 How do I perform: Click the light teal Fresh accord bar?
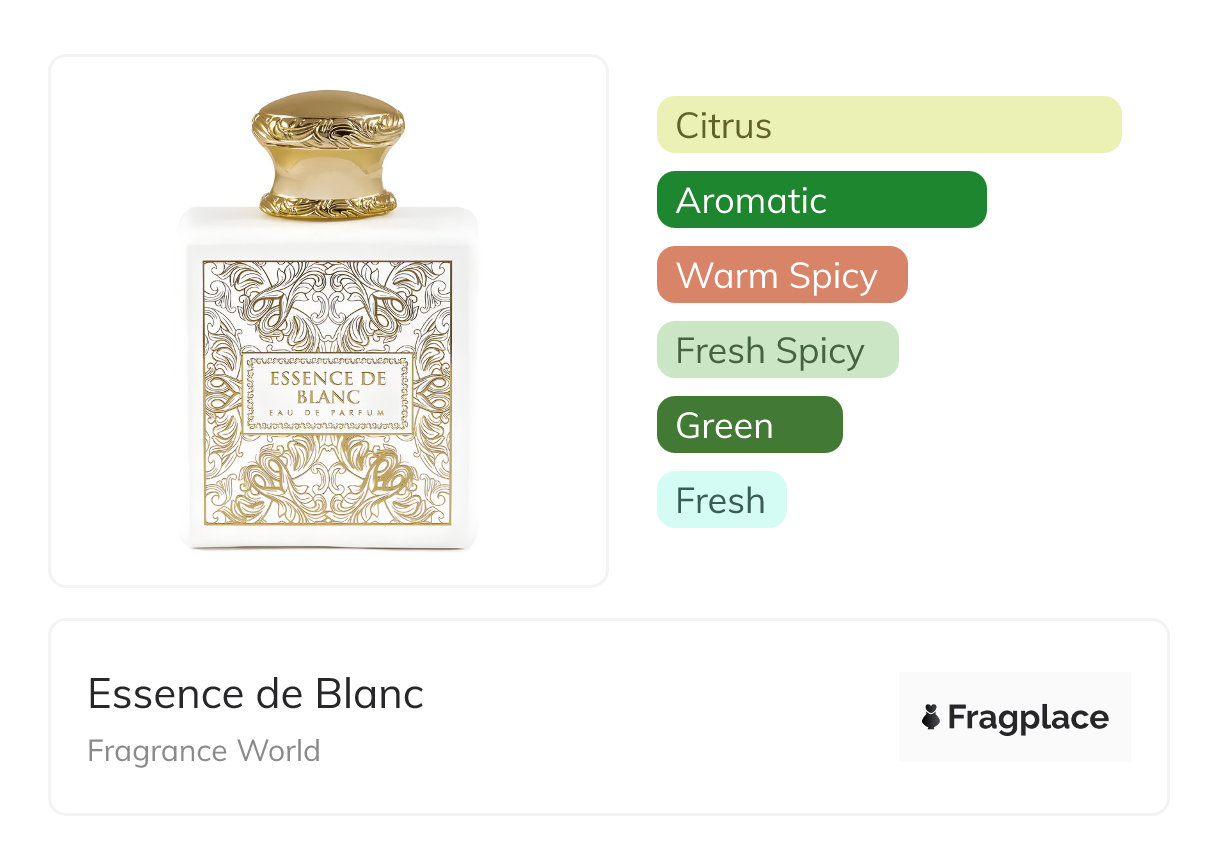pyautogui.click(x=721, y=500)
